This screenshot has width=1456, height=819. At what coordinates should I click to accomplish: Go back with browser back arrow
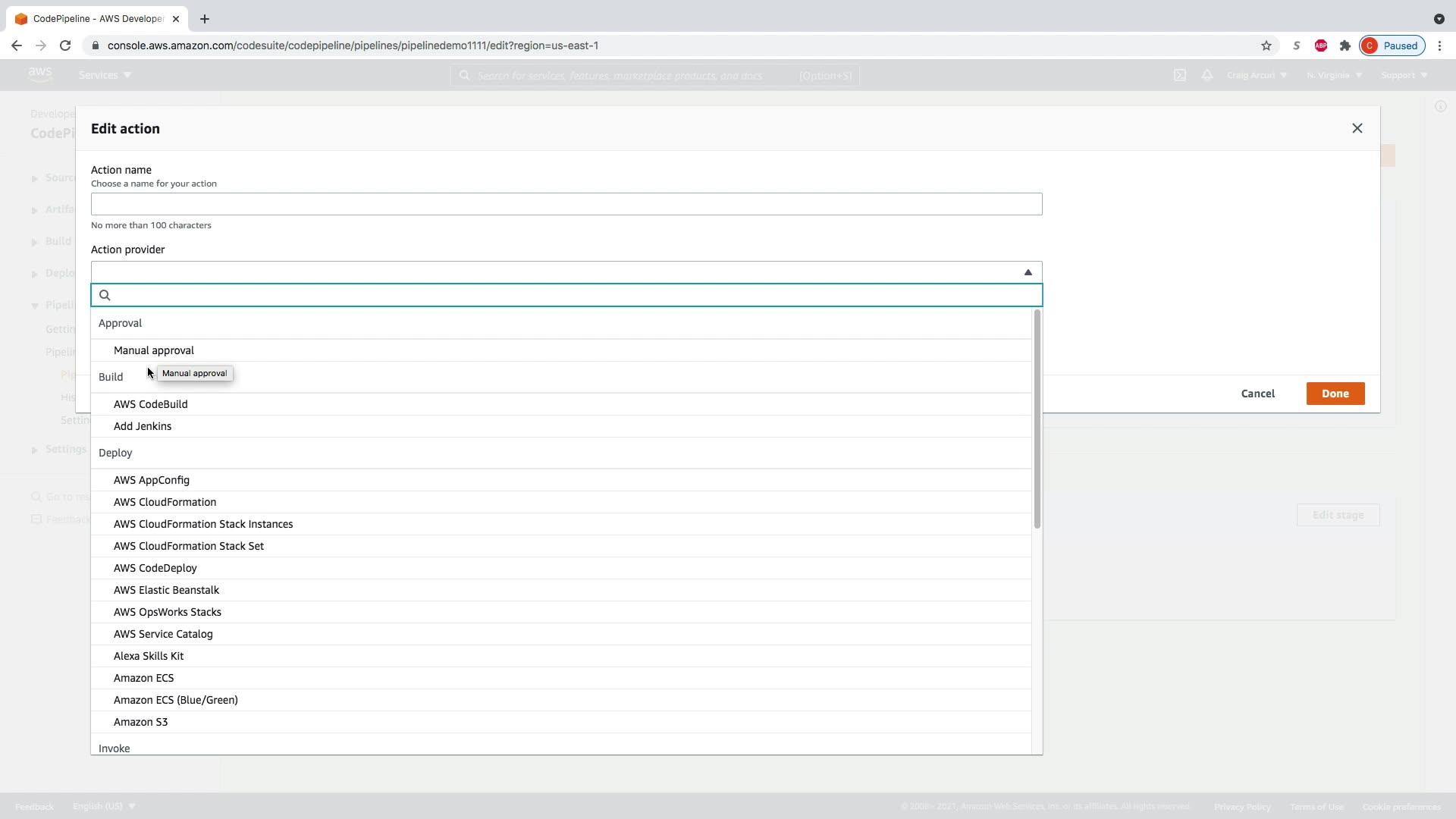tap(17, 45)
